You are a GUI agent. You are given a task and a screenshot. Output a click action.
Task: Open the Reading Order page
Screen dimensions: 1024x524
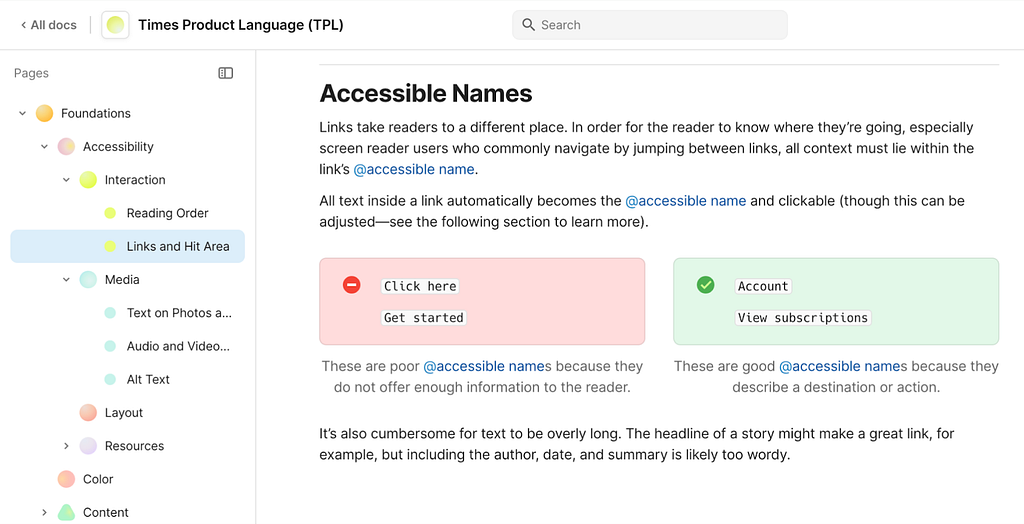coord(167,213)
